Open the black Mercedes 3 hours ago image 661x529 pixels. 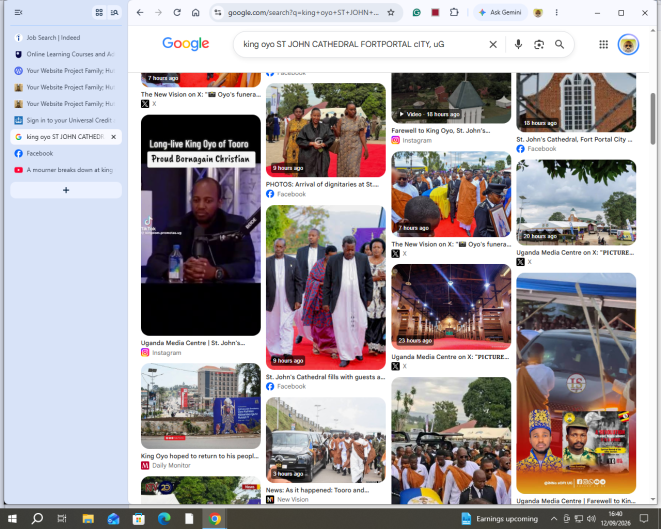[x=325, y=440]
